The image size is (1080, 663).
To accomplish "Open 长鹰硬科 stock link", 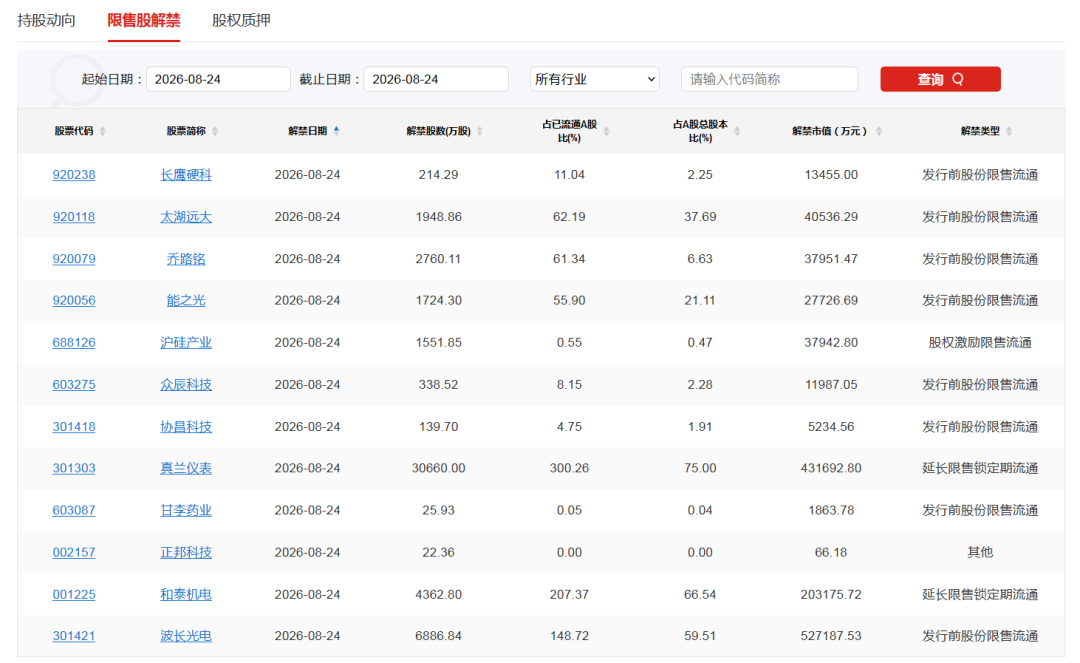I will (x=186, y=175).
